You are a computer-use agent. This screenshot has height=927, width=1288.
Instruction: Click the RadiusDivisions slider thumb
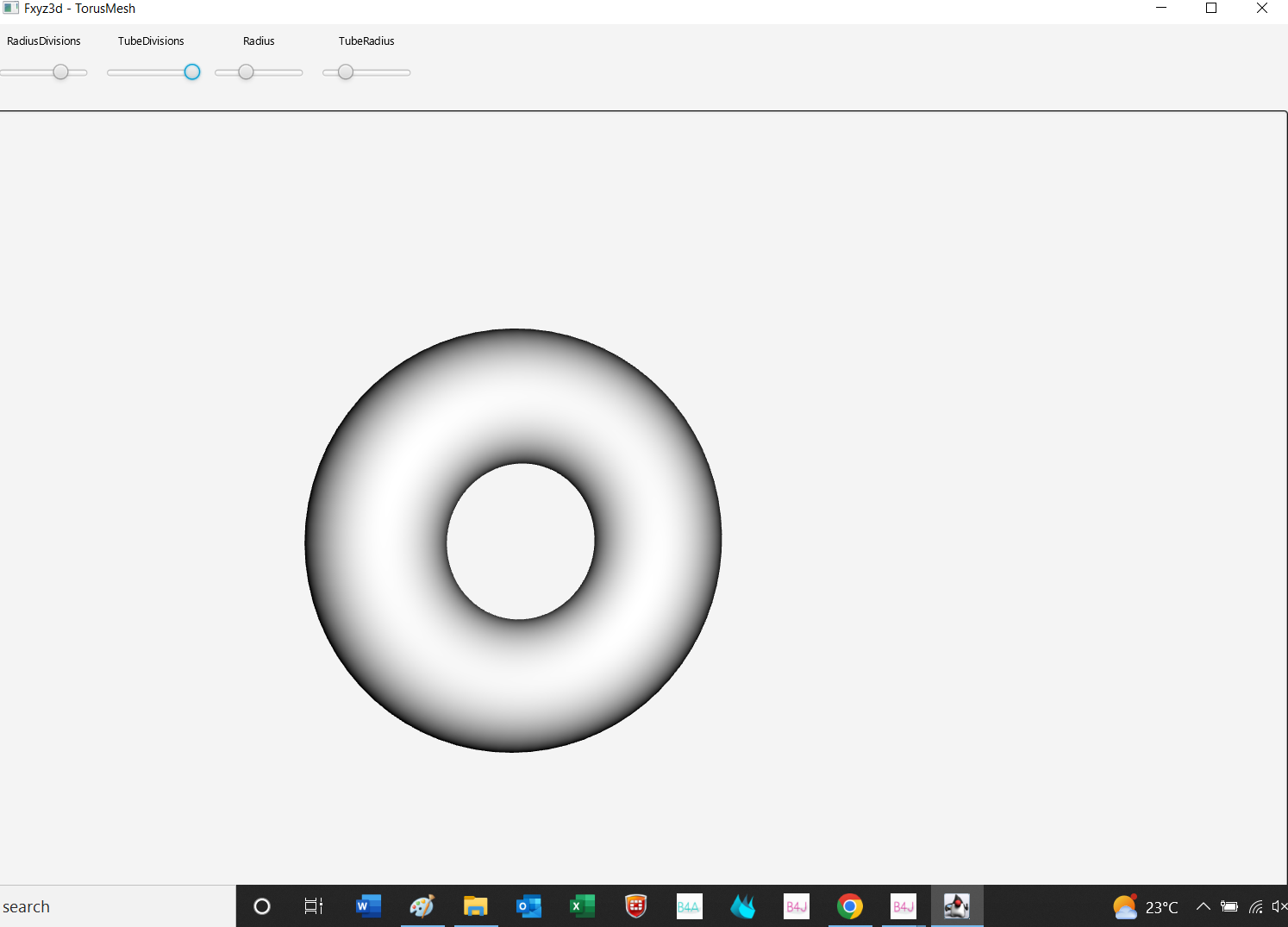60,72
